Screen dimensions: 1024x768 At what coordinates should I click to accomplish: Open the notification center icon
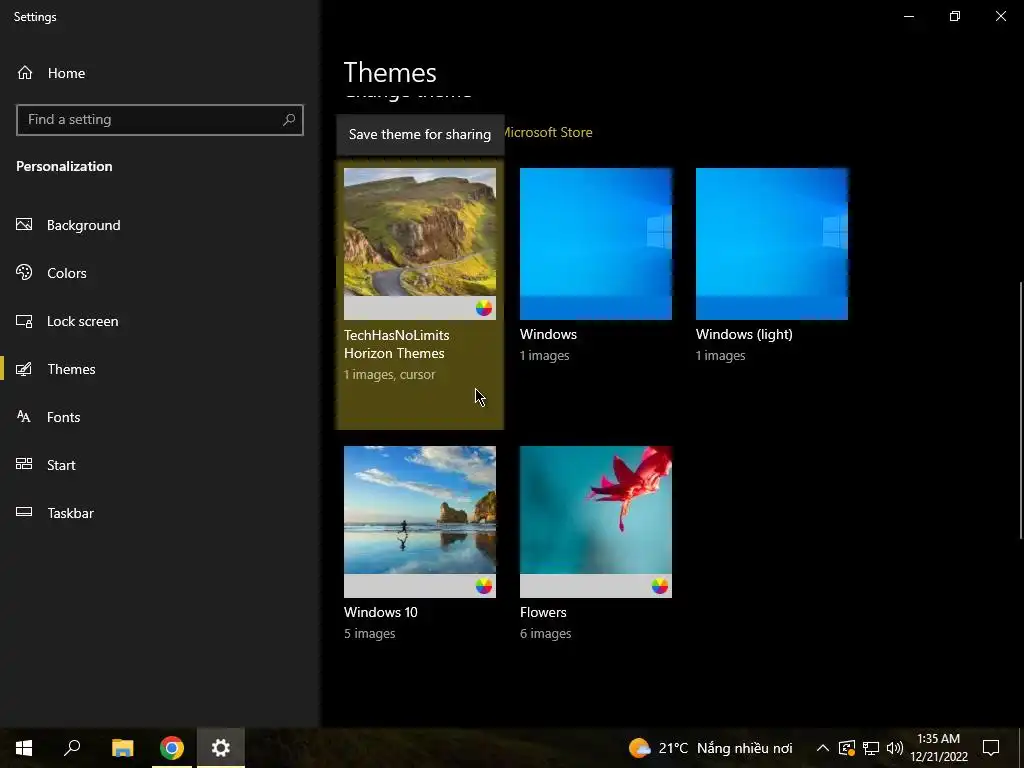(x=991, y=748)
